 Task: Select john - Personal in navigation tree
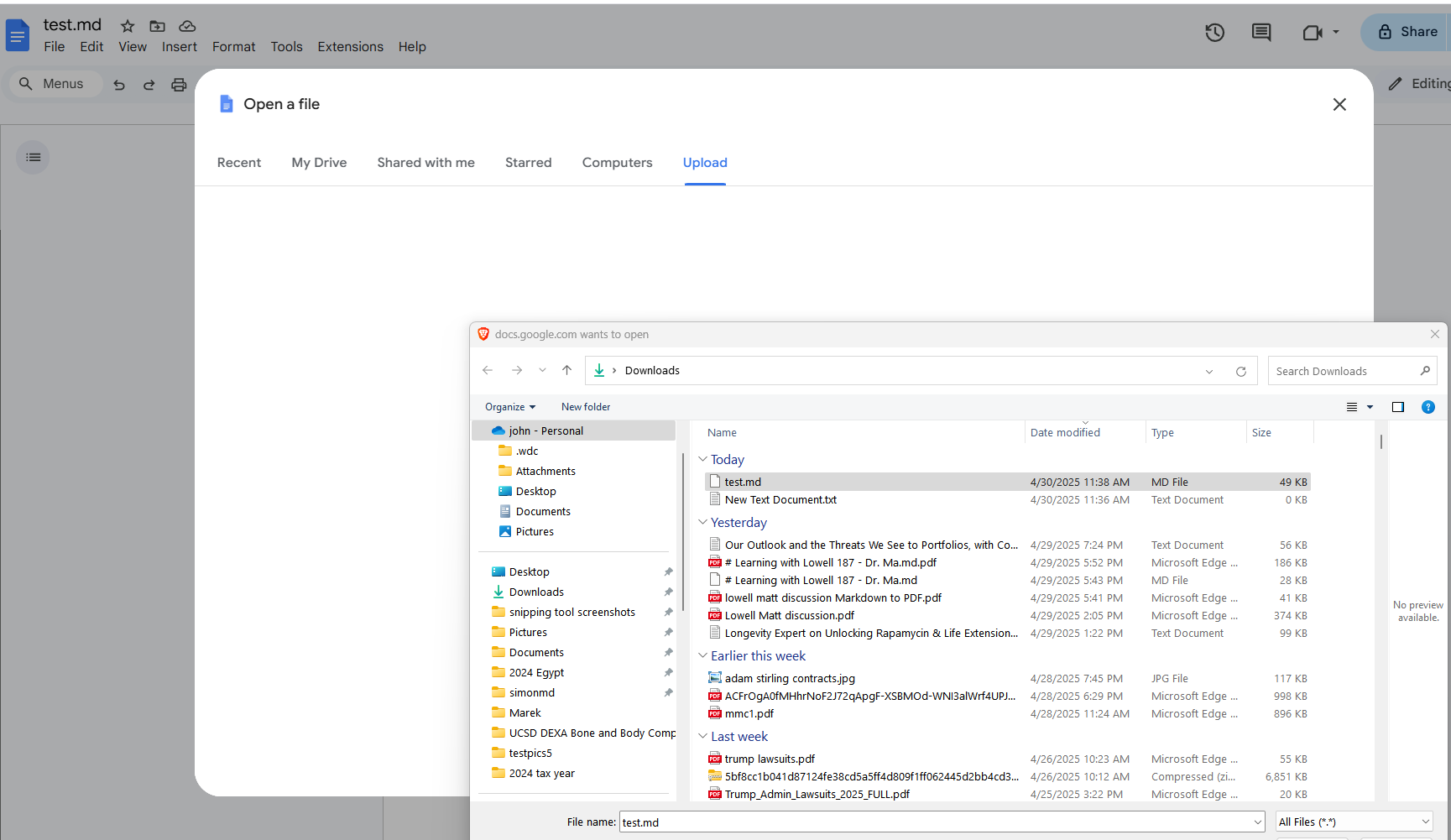point(574,430)
